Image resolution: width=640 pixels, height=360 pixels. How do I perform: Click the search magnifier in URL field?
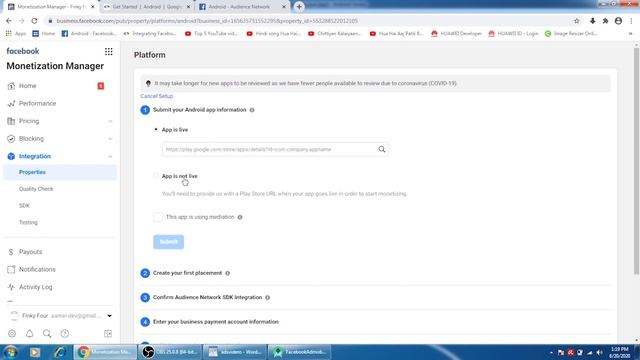tap(382, 149)
